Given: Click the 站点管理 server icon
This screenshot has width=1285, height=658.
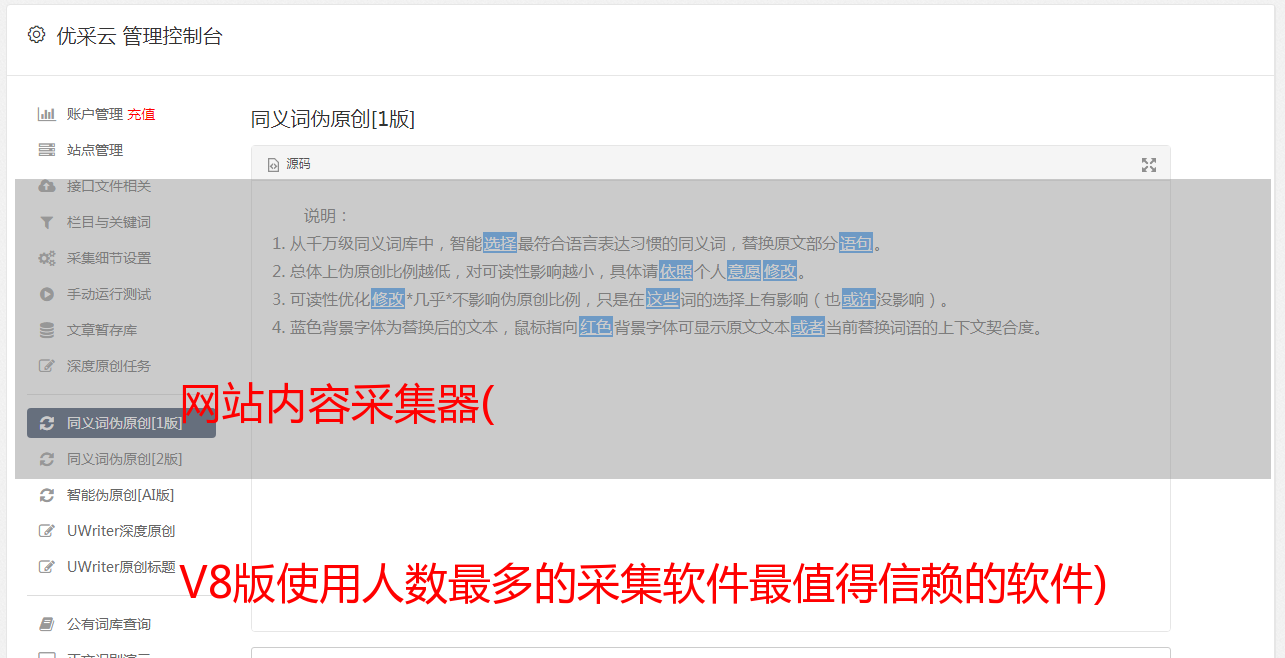Looking at the screenshot, I should click(x=46, y=150).
